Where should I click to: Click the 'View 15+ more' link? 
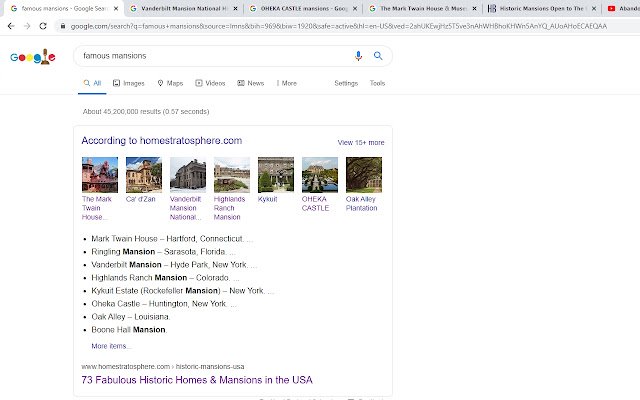pos(361,142)
